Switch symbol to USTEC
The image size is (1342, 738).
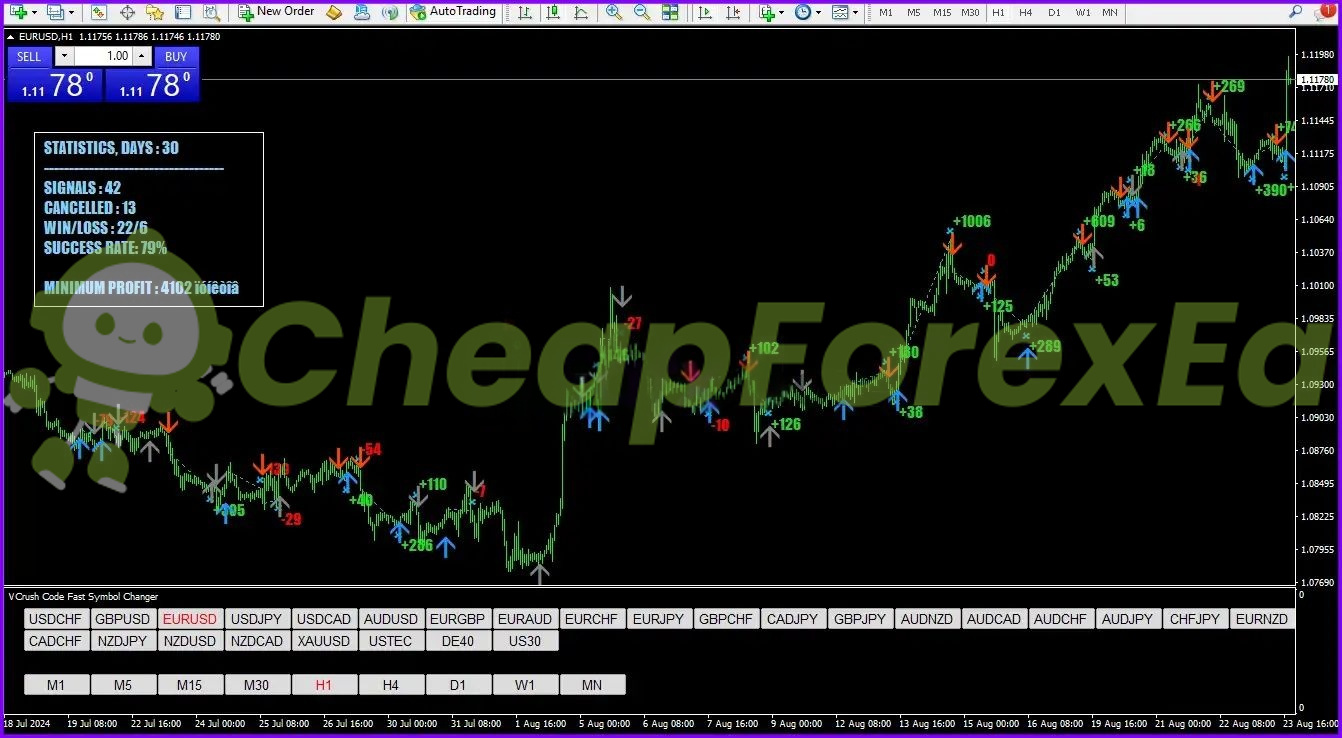coord(391,641)
